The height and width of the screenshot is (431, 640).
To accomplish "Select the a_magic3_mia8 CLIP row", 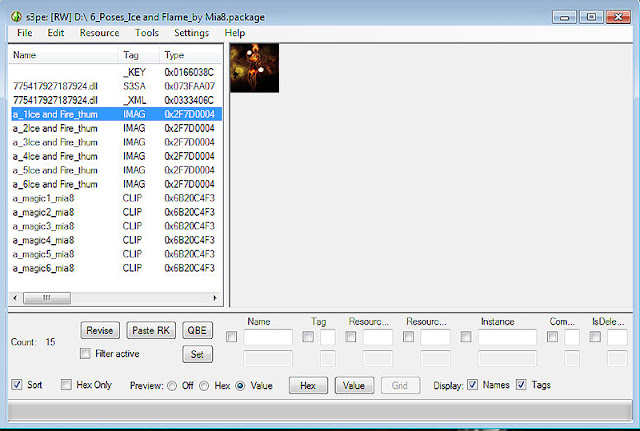I will (x=116, y=226).
